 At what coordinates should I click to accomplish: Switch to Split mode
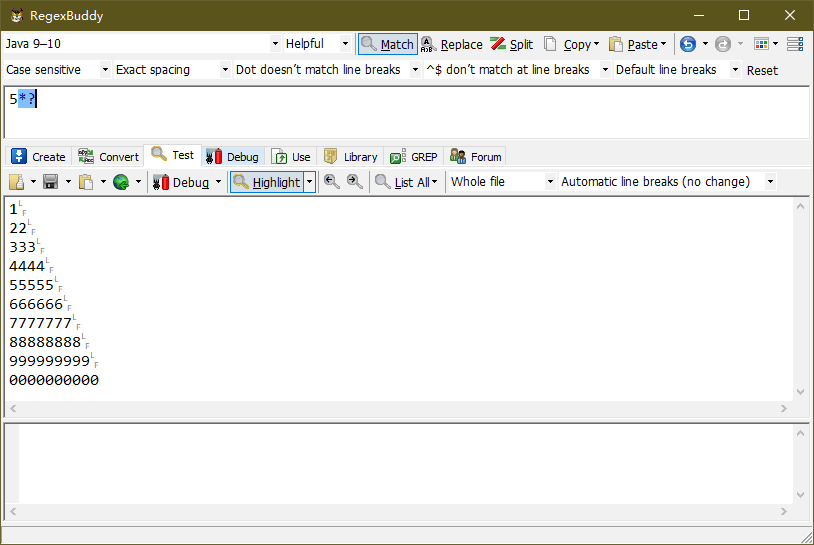512,45
